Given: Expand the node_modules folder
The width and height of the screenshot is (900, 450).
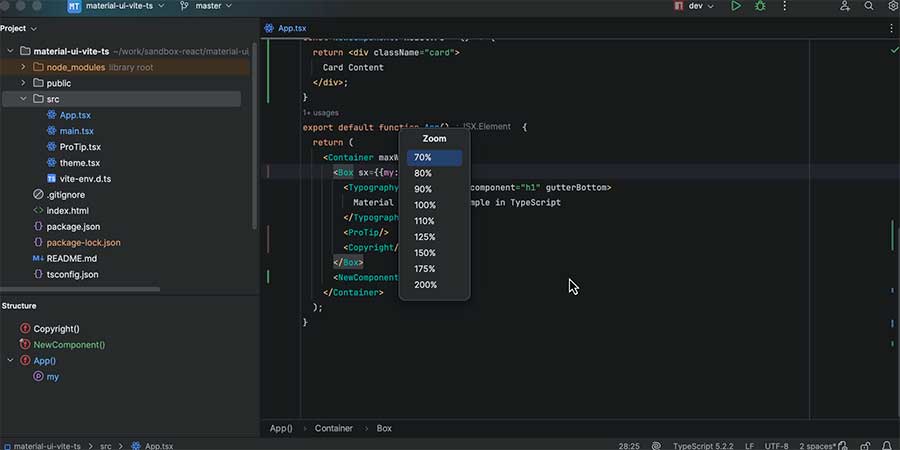Looking at the screenshot, I should [24, 67].
